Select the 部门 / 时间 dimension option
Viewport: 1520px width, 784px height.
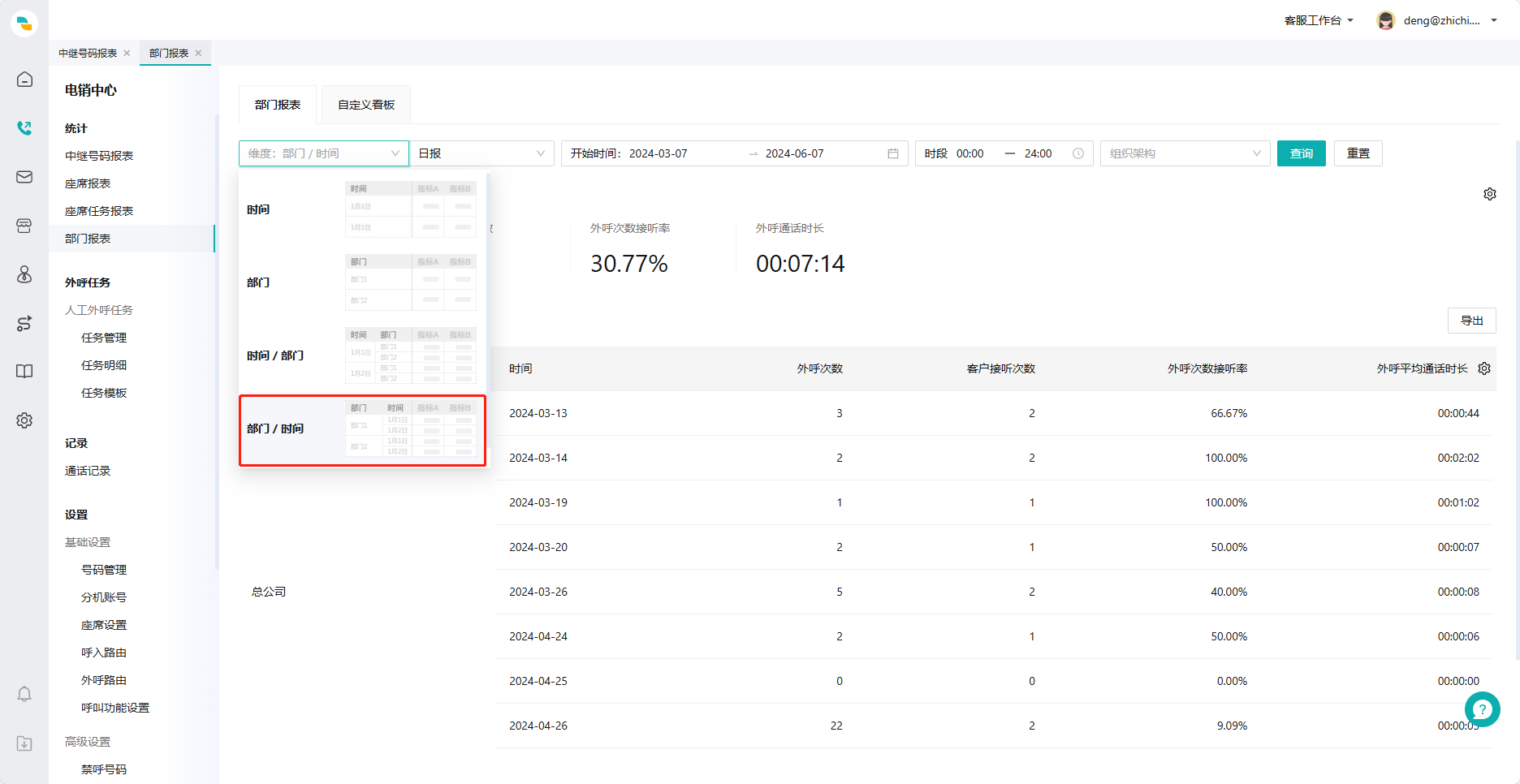362,430
